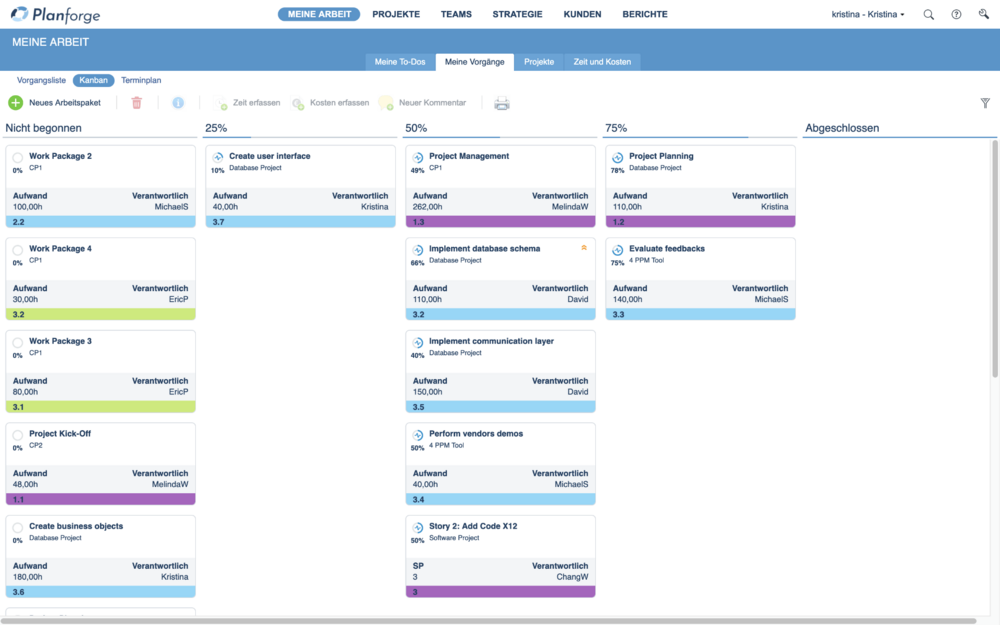This screenshot has height=625, width=1000.
Task: Click the printer icon in toolbar
Action: coord(502,103)
